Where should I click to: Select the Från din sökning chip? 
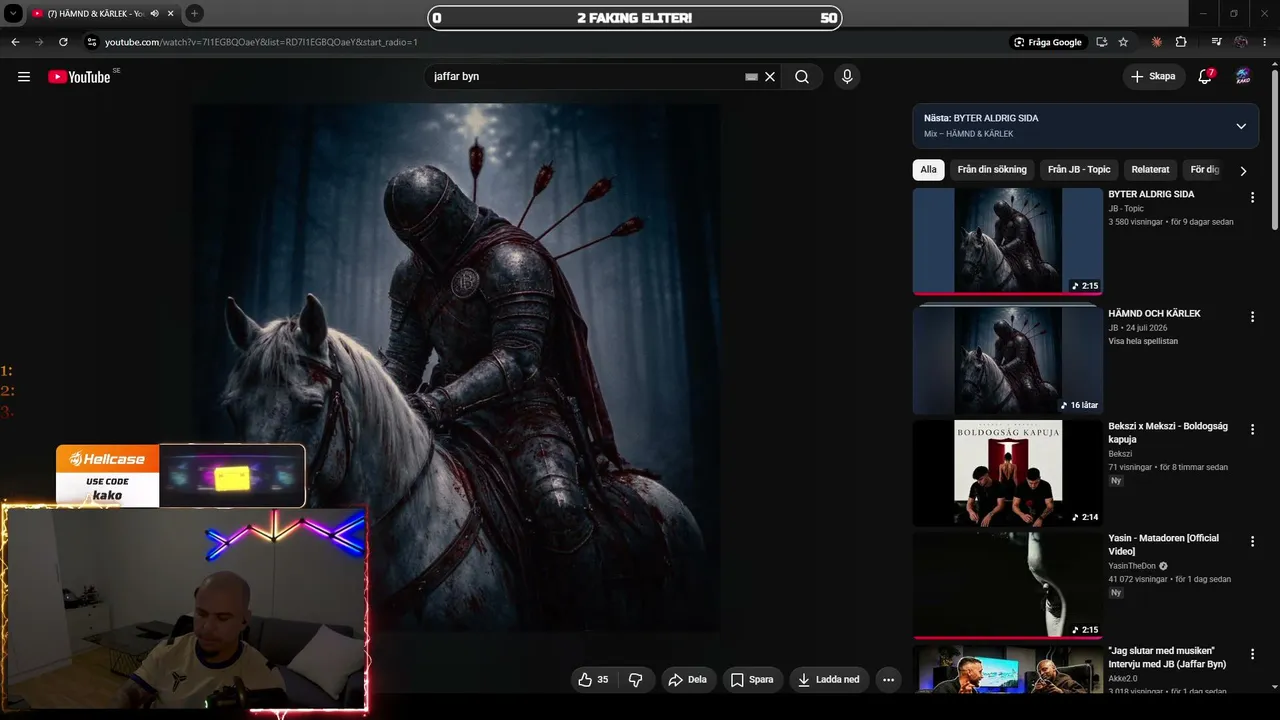pyautogui.click(x=992, y=170)
